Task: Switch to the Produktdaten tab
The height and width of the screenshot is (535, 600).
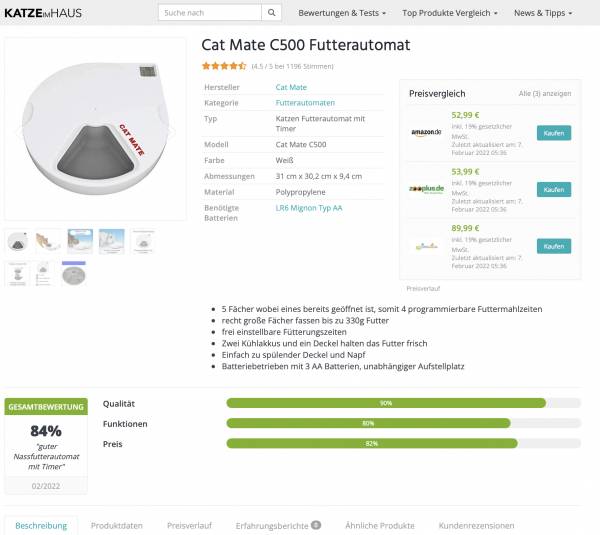Action: pos(117,526)
